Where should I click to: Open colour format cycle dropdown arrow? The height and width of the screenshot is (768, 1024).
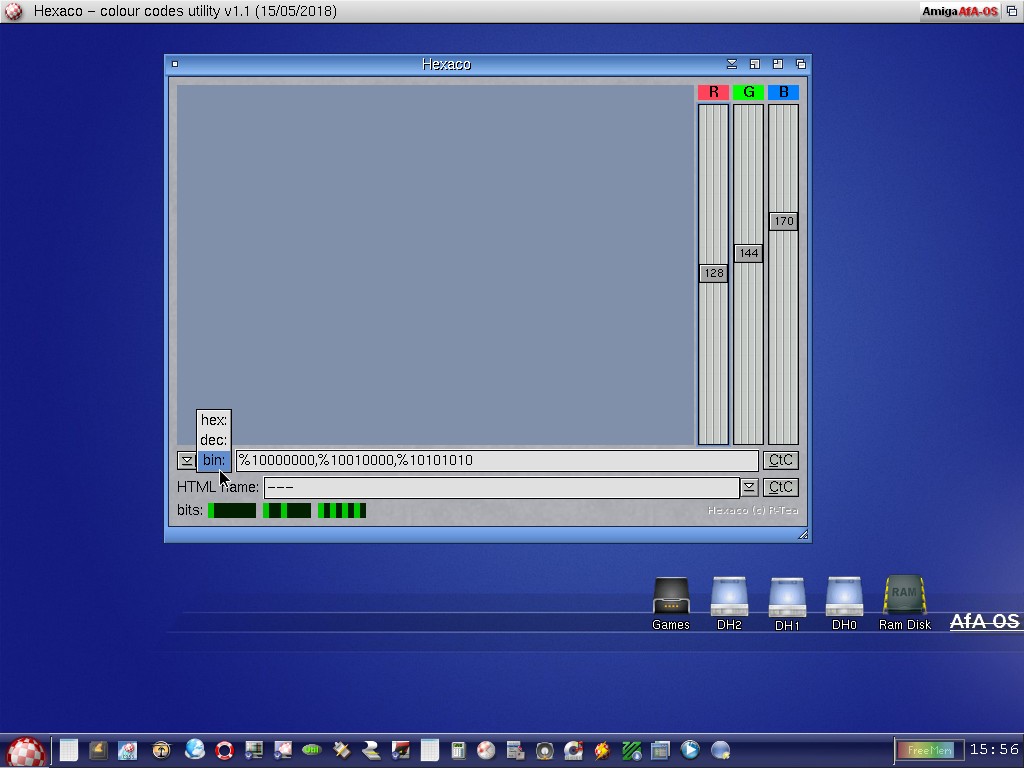(x=186, y=460)
